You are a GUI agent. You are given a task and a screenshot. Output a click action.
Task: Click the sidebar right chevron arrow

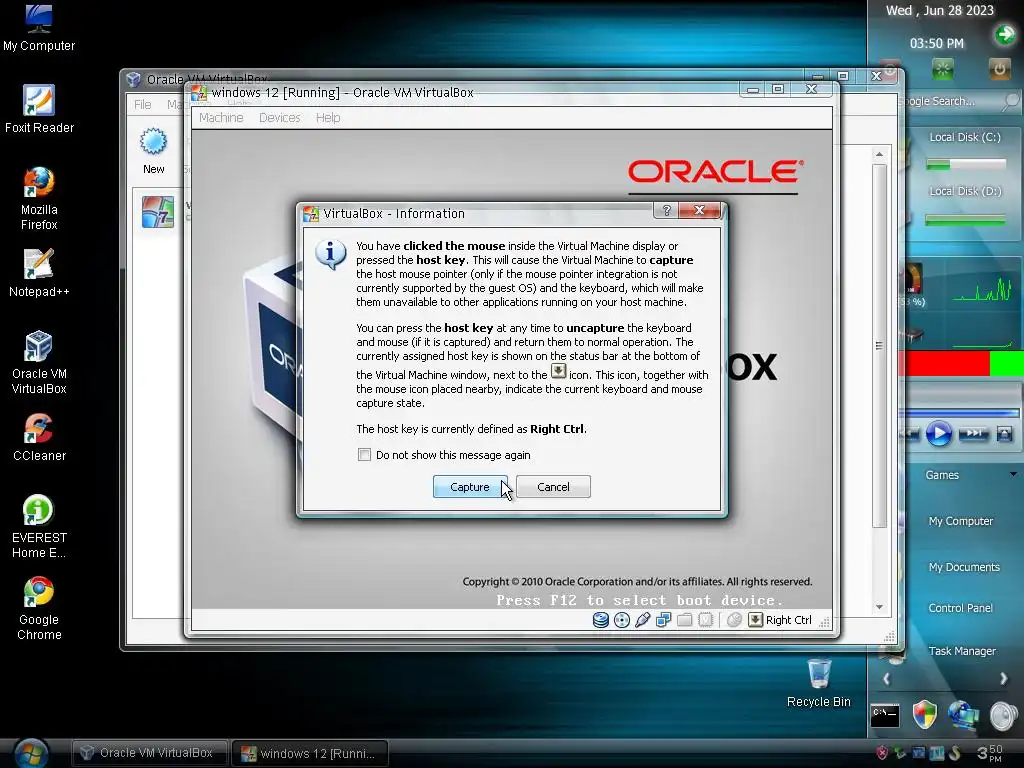[1004, 679]
